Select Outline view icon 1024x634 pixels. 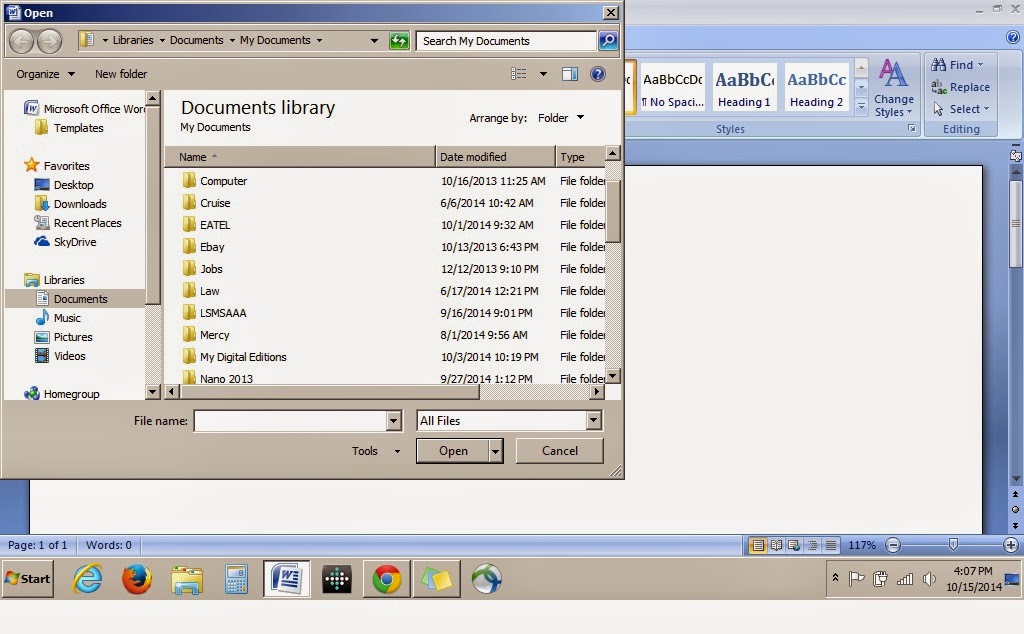coord(812,545)
